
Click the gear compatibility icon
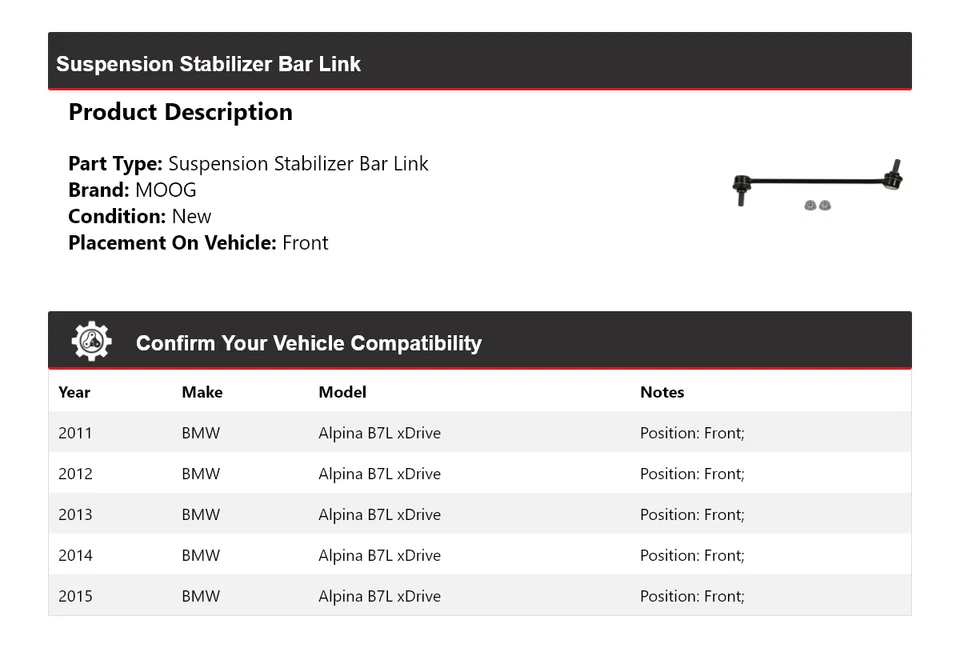pyautogui.click(x=91, y=342)
